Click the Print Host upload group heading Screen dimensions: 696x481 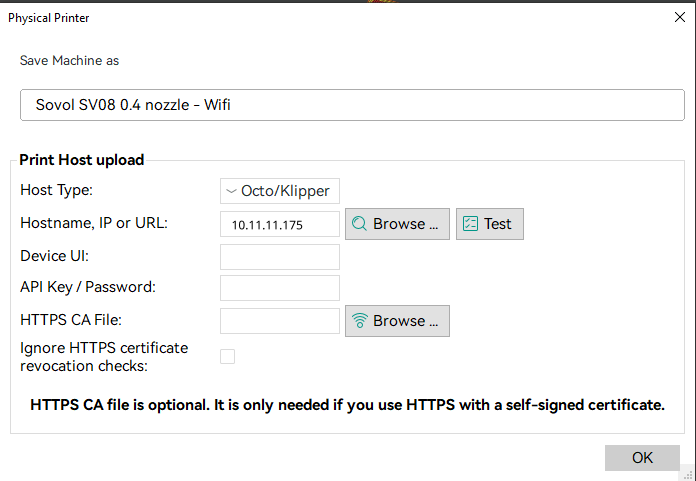pos(82,160)
